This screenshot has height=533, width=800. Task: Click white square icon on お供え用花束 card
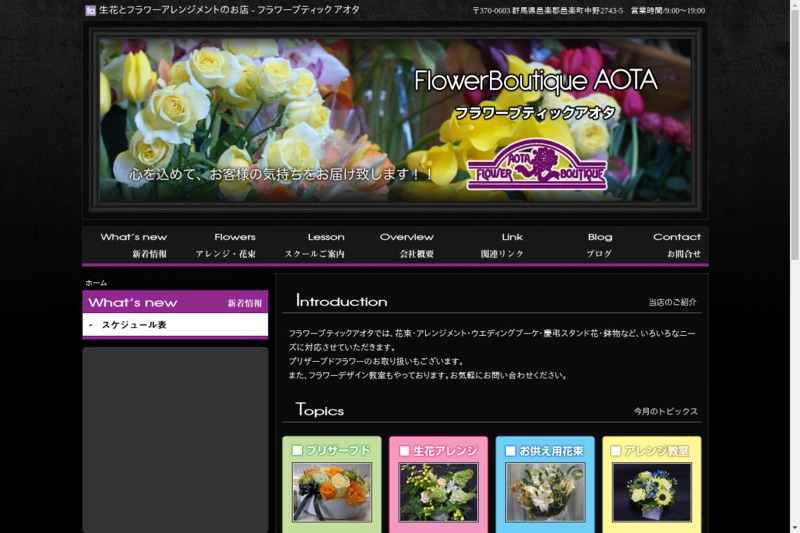tap(510, 451)
